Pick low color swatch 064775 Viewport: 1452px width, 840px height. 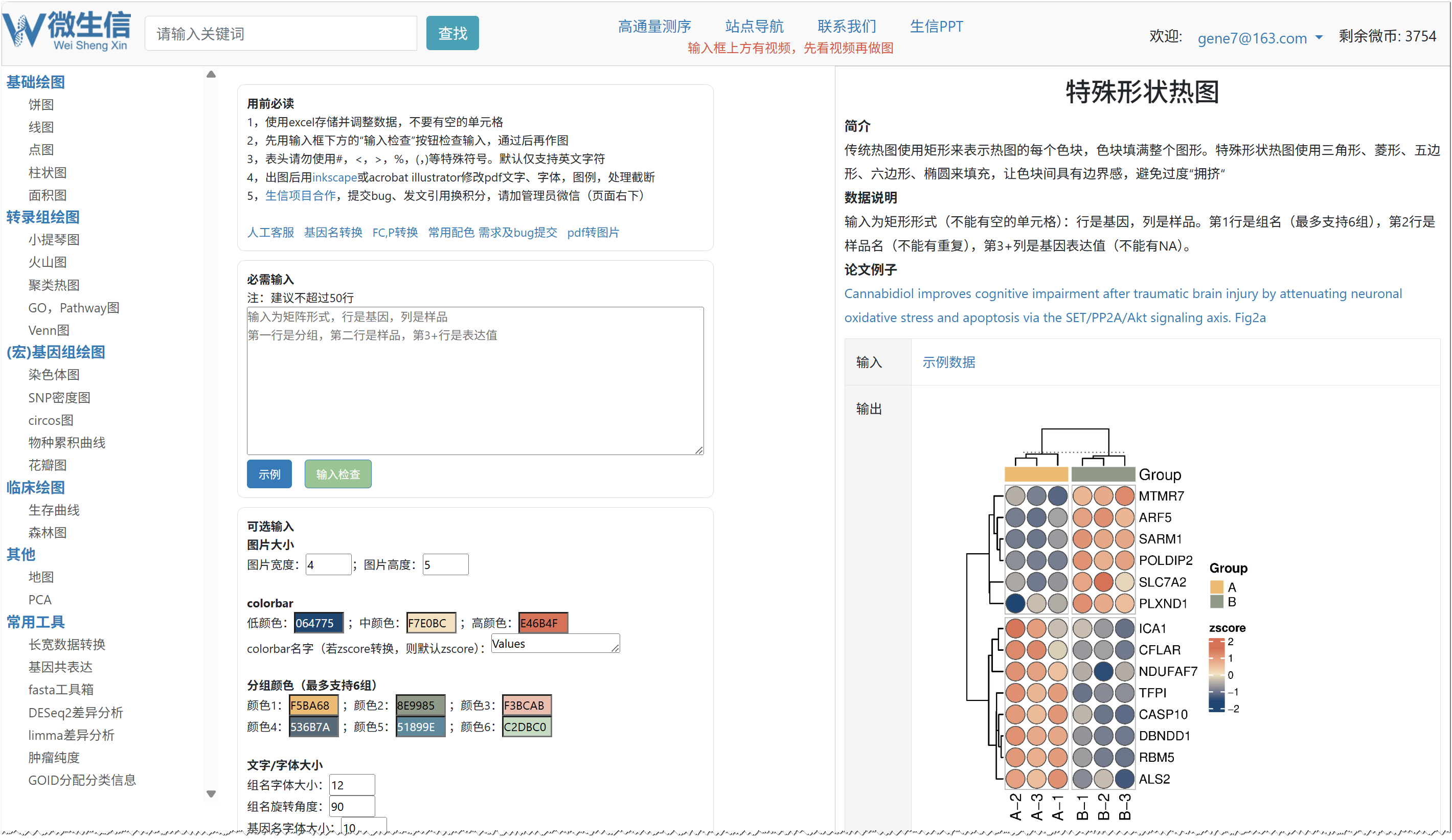coord(318,623)
